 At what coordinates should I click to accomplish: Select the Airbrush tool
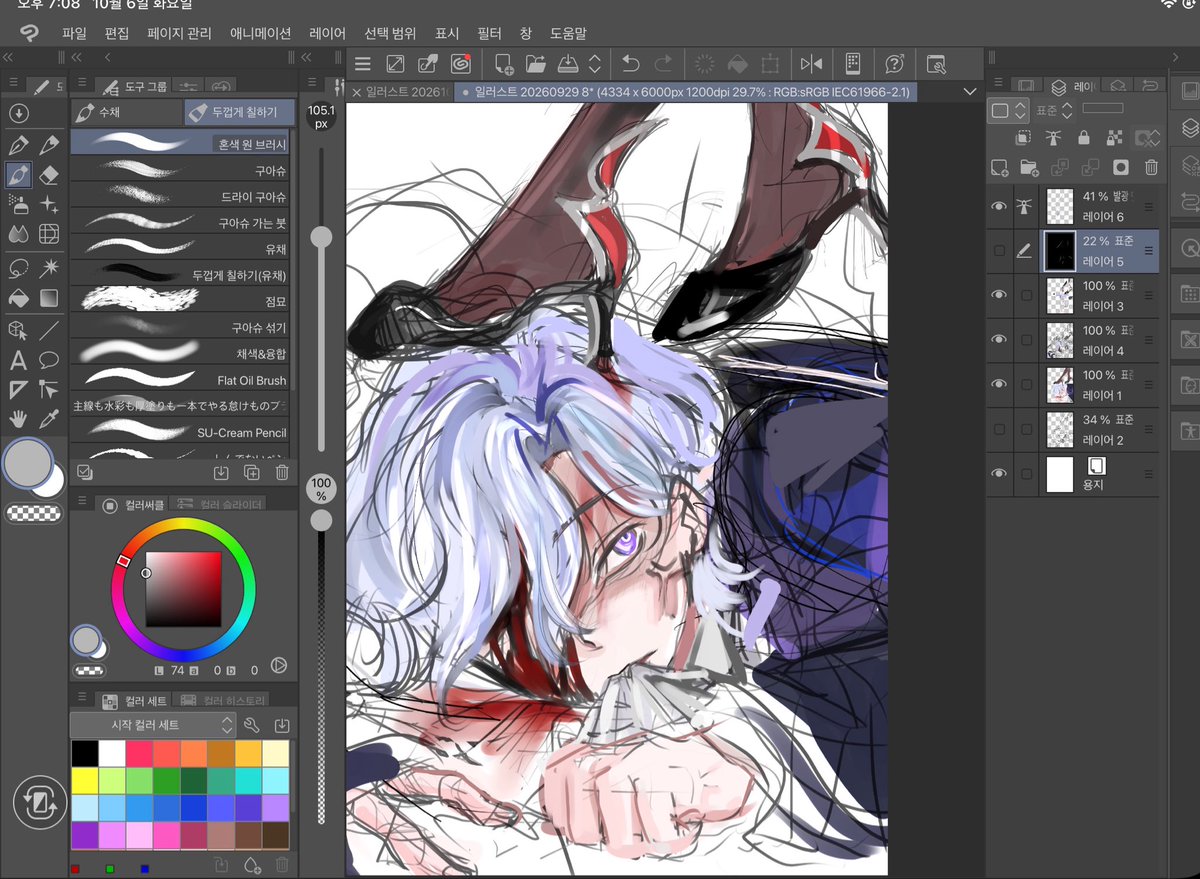[x=17, y=204]
